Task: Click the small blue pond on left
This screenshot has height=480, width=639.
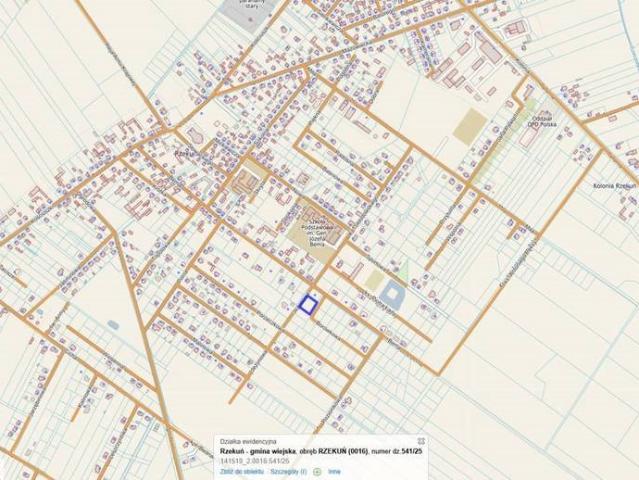Action: click(113, 325)
